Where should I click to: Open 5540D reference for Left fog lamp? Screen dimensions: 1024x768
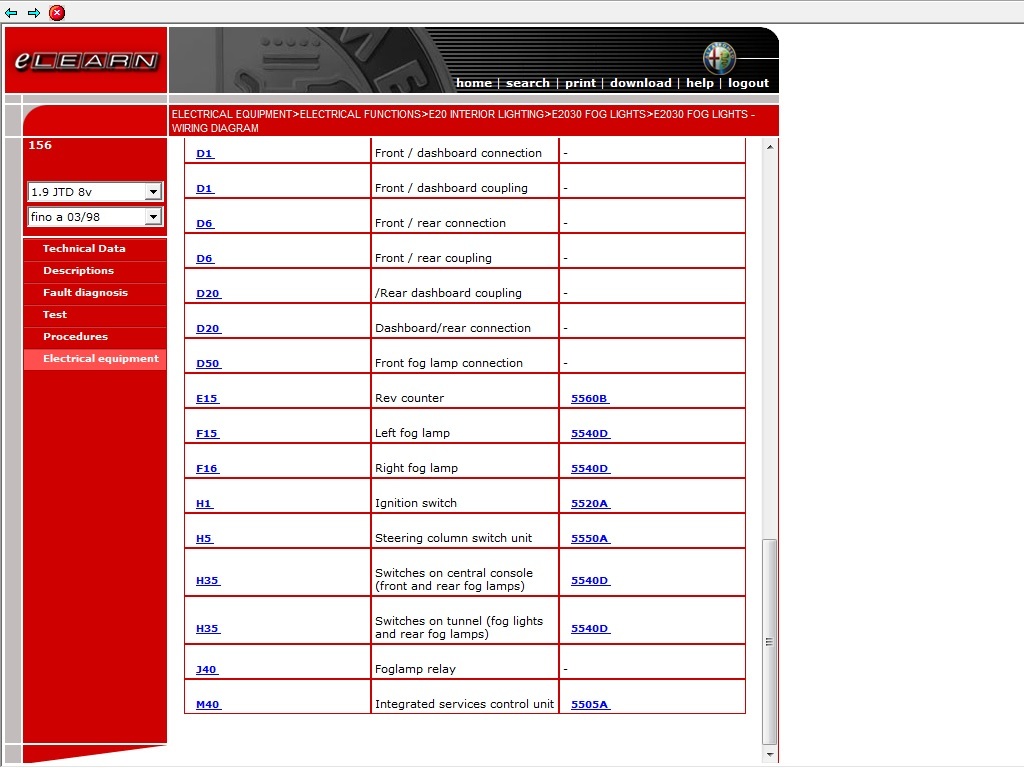590,434
